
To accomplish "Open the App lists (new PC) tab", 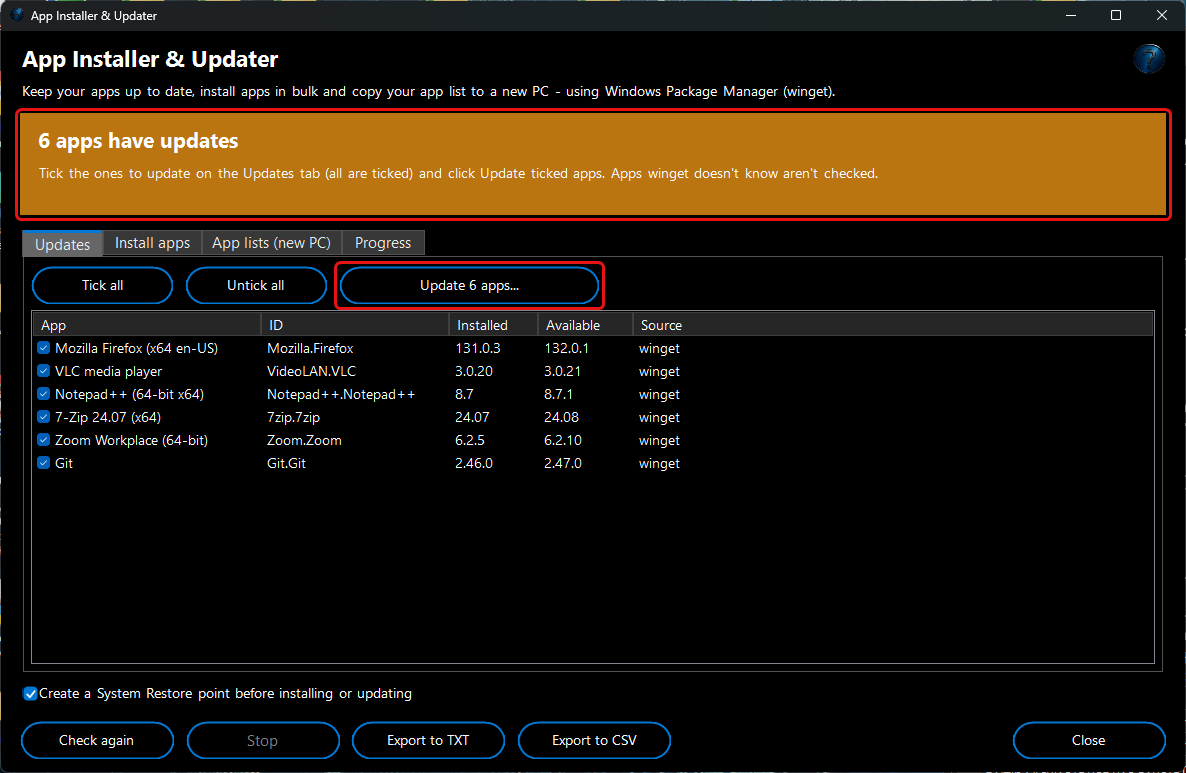I will (272, 243).
